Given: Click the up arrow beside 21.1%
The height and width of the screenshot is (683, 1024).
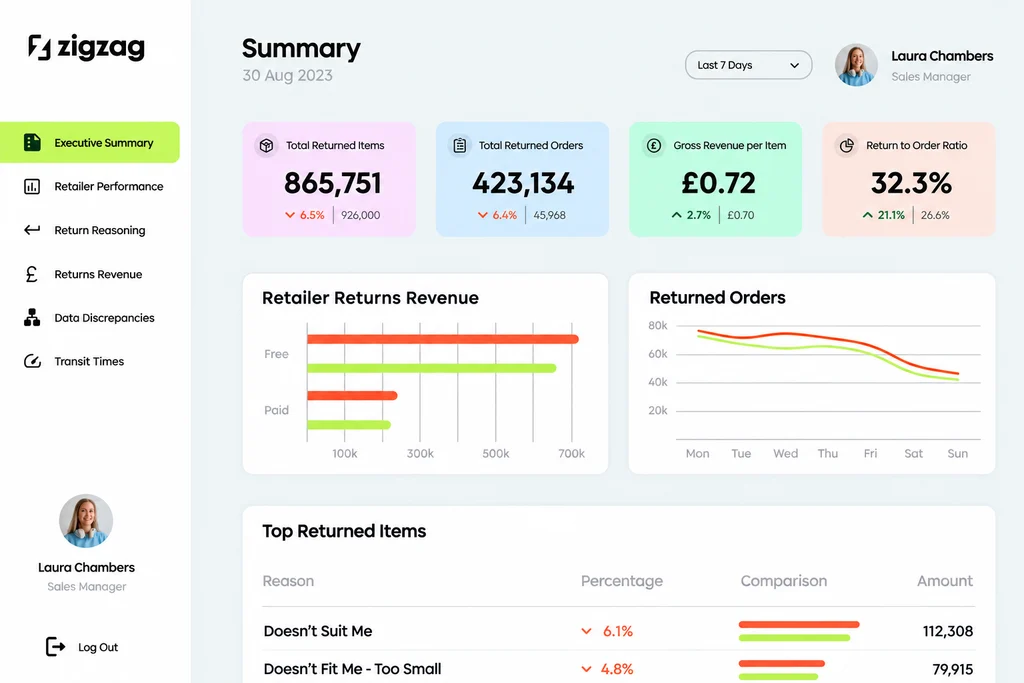Looking at the screenshot, I should (867, 215).
